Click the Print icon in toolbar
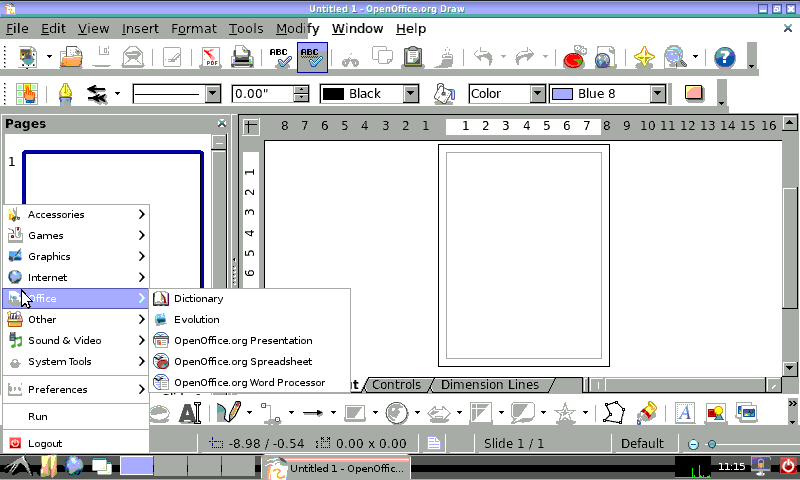This screenshot has height=480, width=800. (x=242, y=58)
